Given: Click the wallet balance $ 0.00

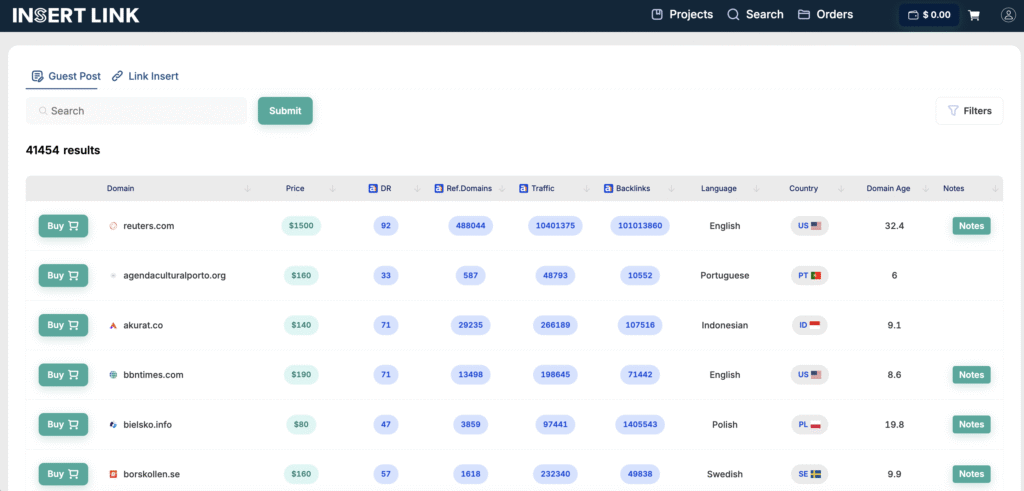Looking at the screenshot, I should (x=929, y=15).
